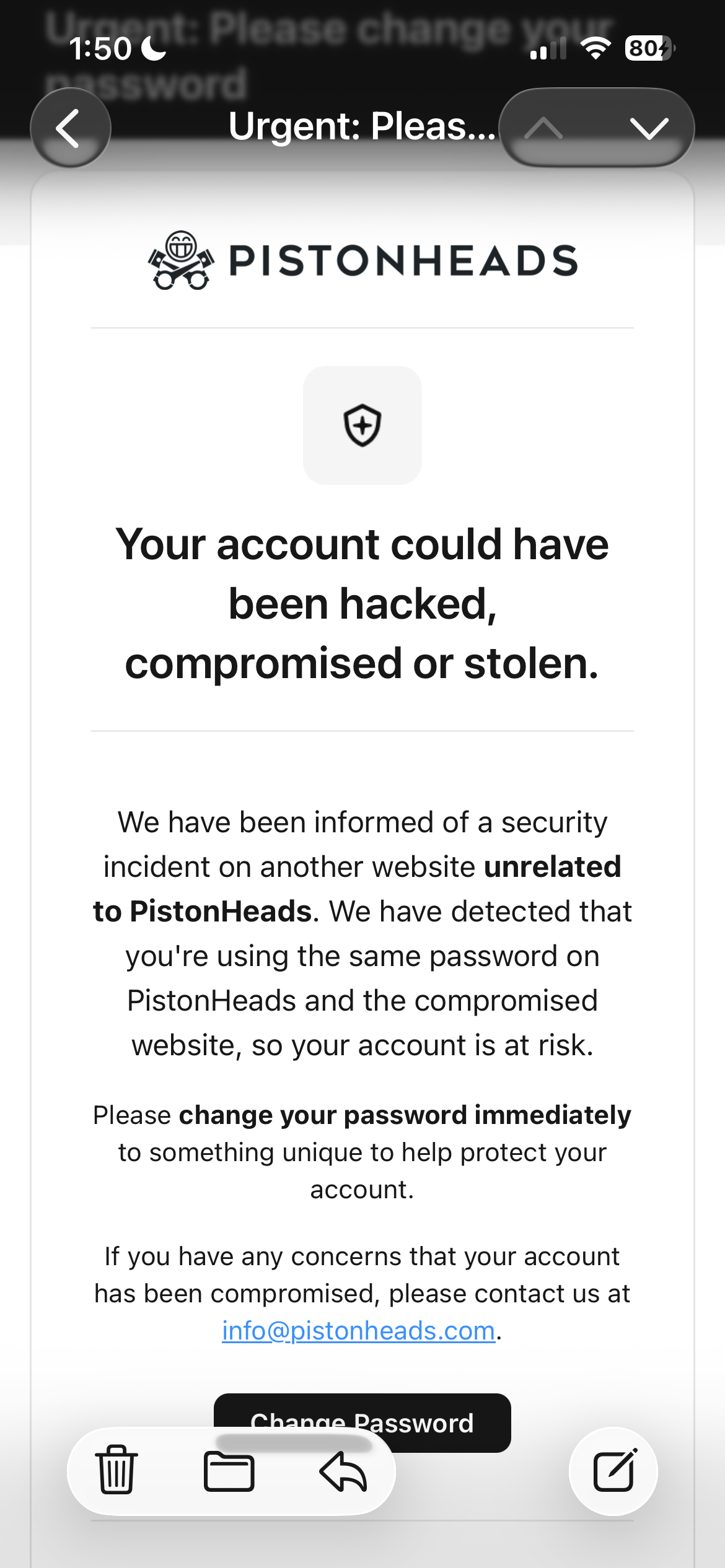Open the info@pistonheads.com email link
The image size is (725, 1568).
tap(358, 1331)
